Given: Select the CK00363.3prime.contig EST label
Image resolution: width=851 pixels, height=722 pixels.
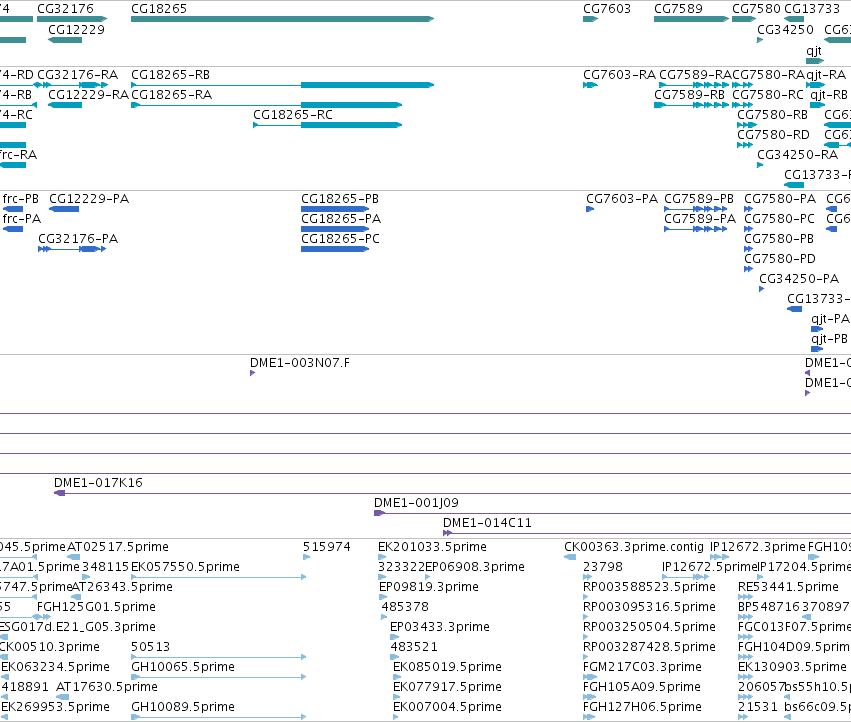Looking at the screenshot, I should point(634,547).
